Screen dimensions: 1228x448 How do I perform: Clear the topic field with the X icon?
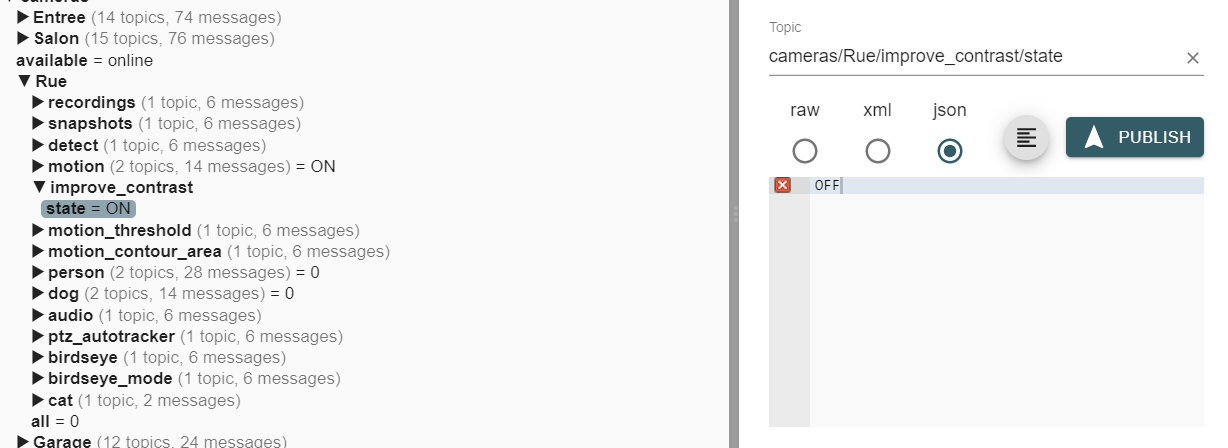pos(1192,58)
